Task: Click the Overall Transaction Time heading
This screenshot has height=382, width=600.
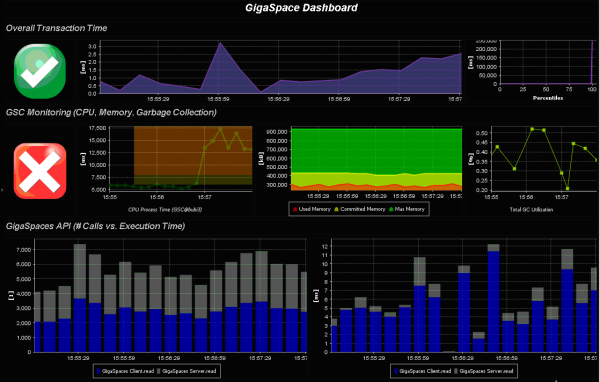Action: pos(56,28)
